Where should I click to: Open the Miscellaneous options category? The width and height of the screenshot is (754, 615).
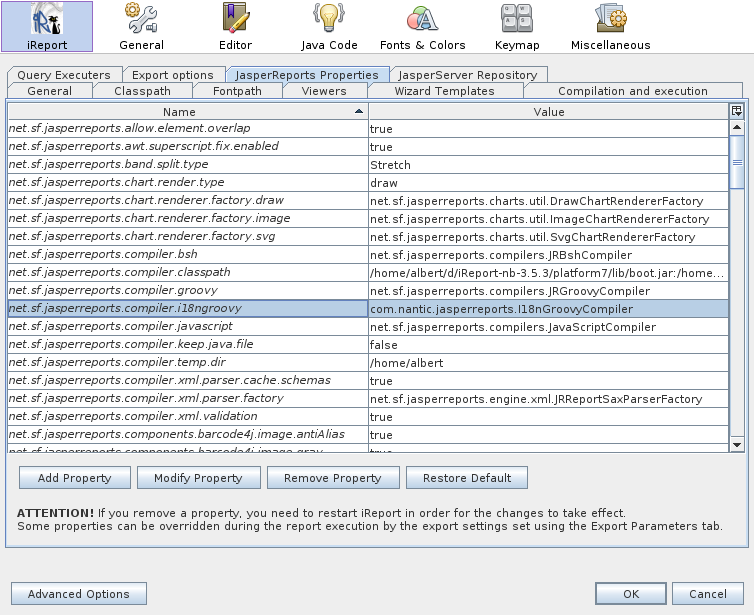click(611, 26)
